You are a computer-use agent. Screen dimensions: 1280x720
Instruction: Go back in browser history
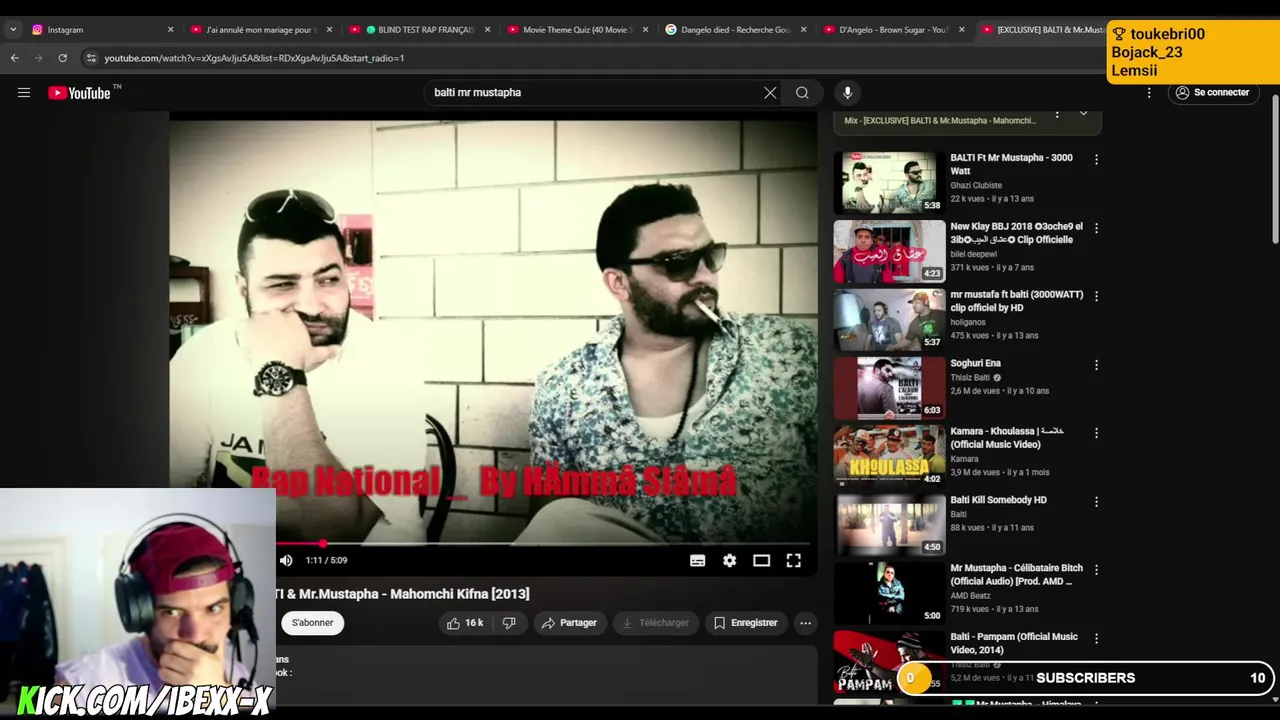pyautogui.click(x=15, y=58)
